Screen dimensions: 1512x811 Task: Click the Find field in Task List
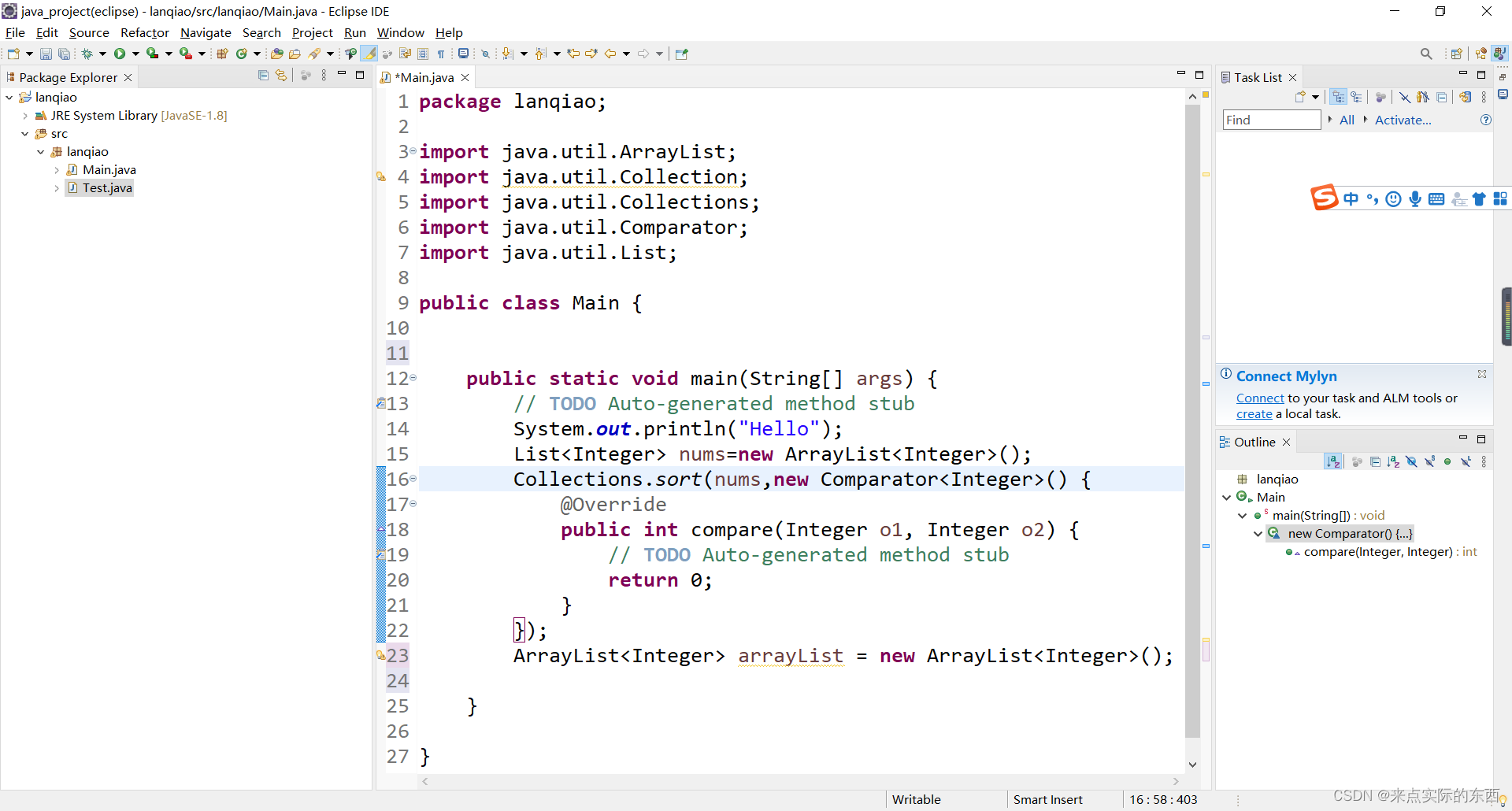(x=1271, y=120)
